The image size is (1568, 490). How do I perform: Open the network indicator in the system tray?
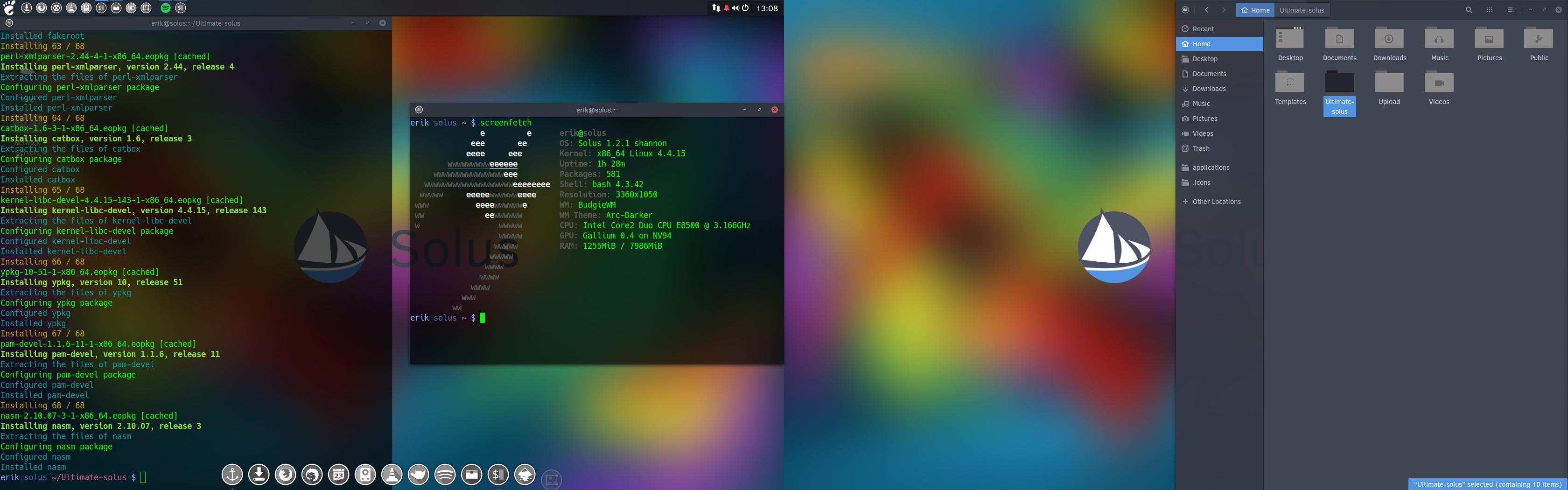coord(716,8)
